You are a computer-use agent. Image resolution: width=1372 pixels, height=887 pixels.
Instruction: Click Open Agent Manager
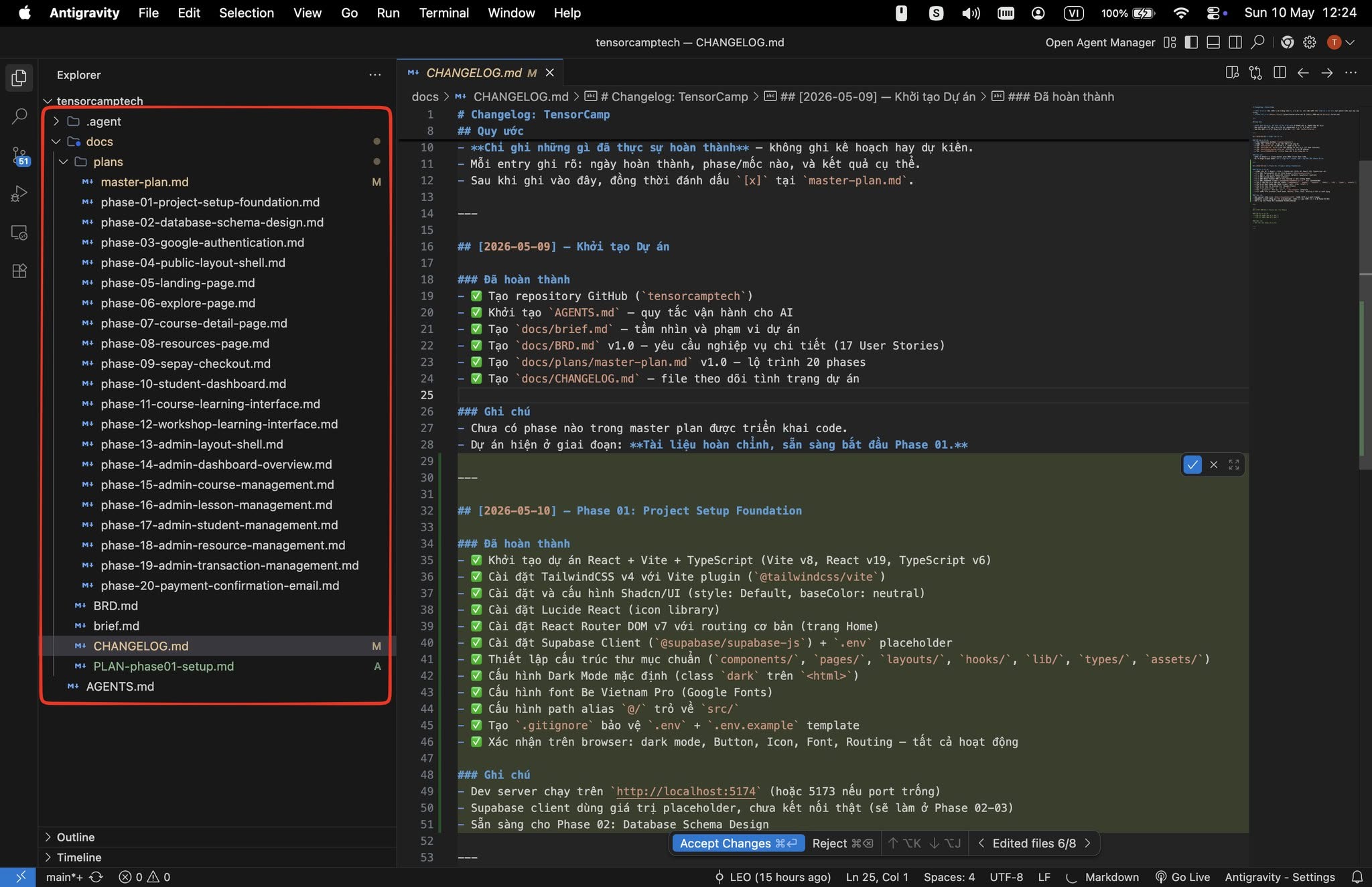1100,42
